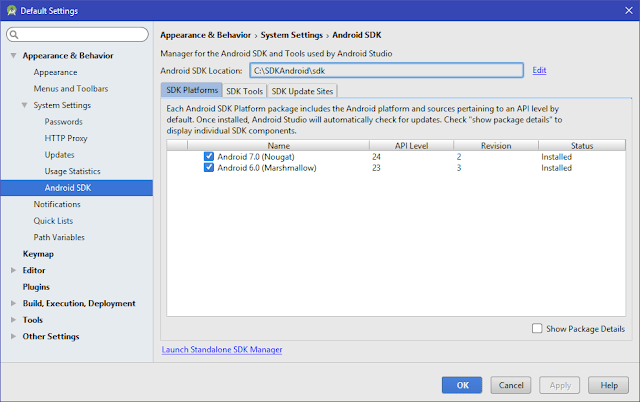Sort by Name column header
640x402 pixels.
coord(278,145)
